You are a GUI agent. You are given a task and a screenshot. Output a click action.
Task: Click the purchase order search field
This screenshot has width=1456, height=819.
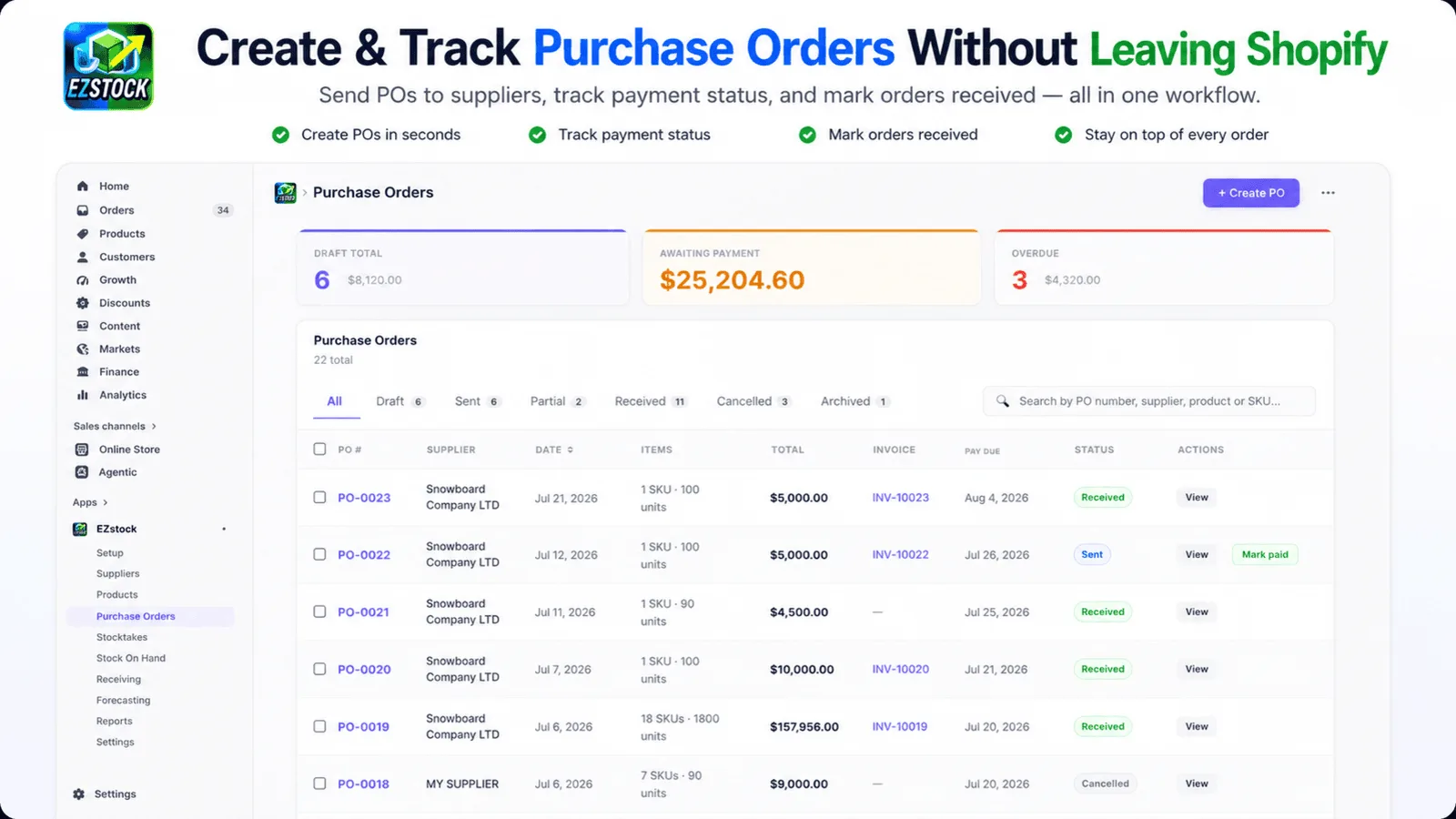point(1149,401)
